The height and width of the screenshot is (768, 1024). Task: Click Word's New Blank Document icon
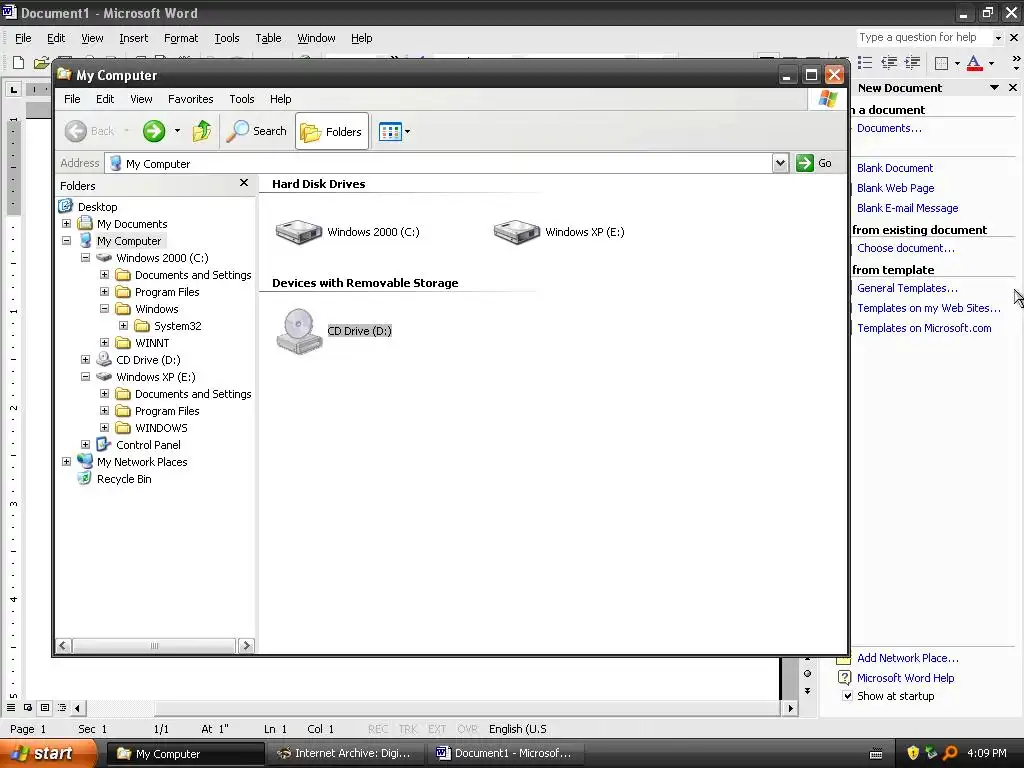pos(18,63)
